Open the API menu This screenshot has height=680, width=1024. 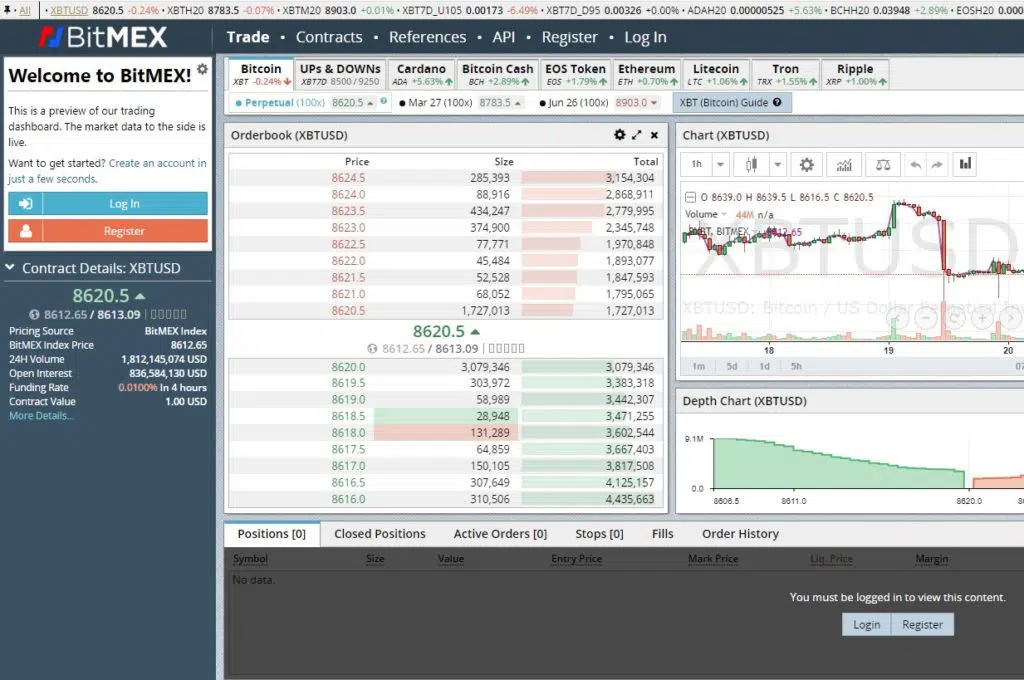504,37
